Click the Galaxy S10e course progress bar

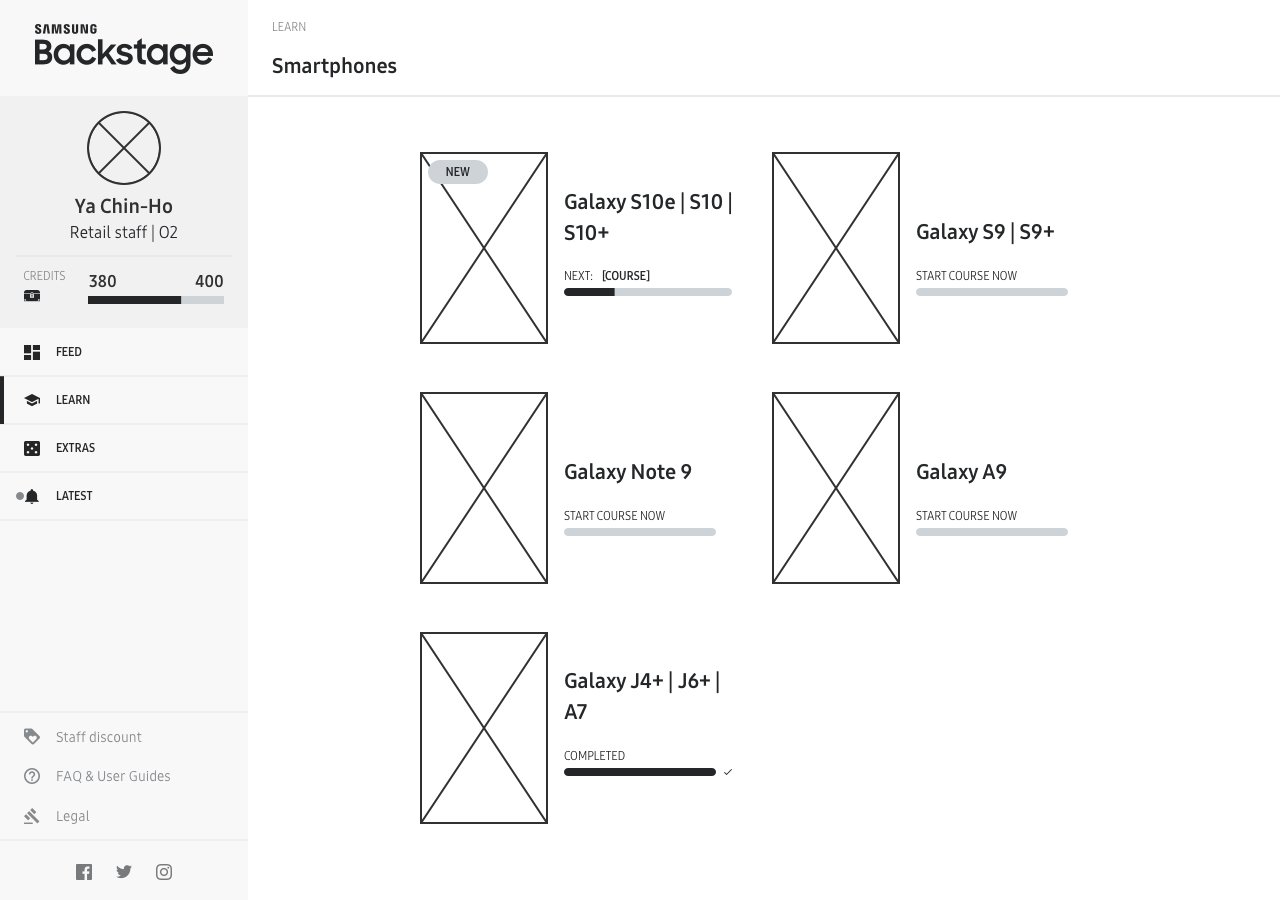tap(648, 292)
